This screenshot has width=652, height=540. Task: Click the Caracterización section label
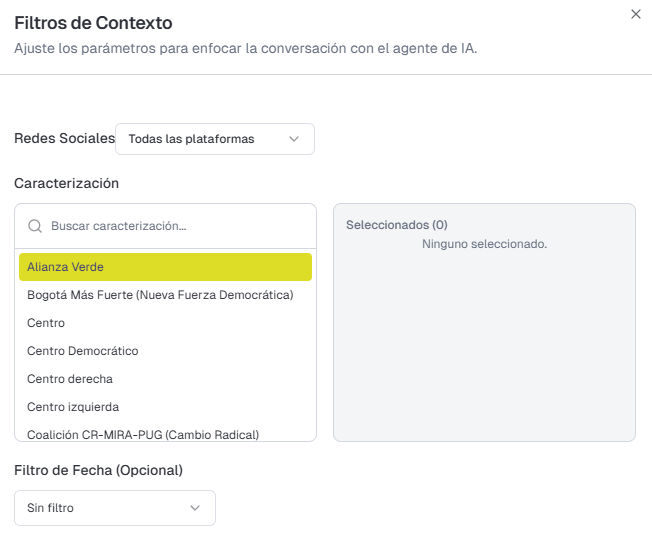tap(66, 183)
